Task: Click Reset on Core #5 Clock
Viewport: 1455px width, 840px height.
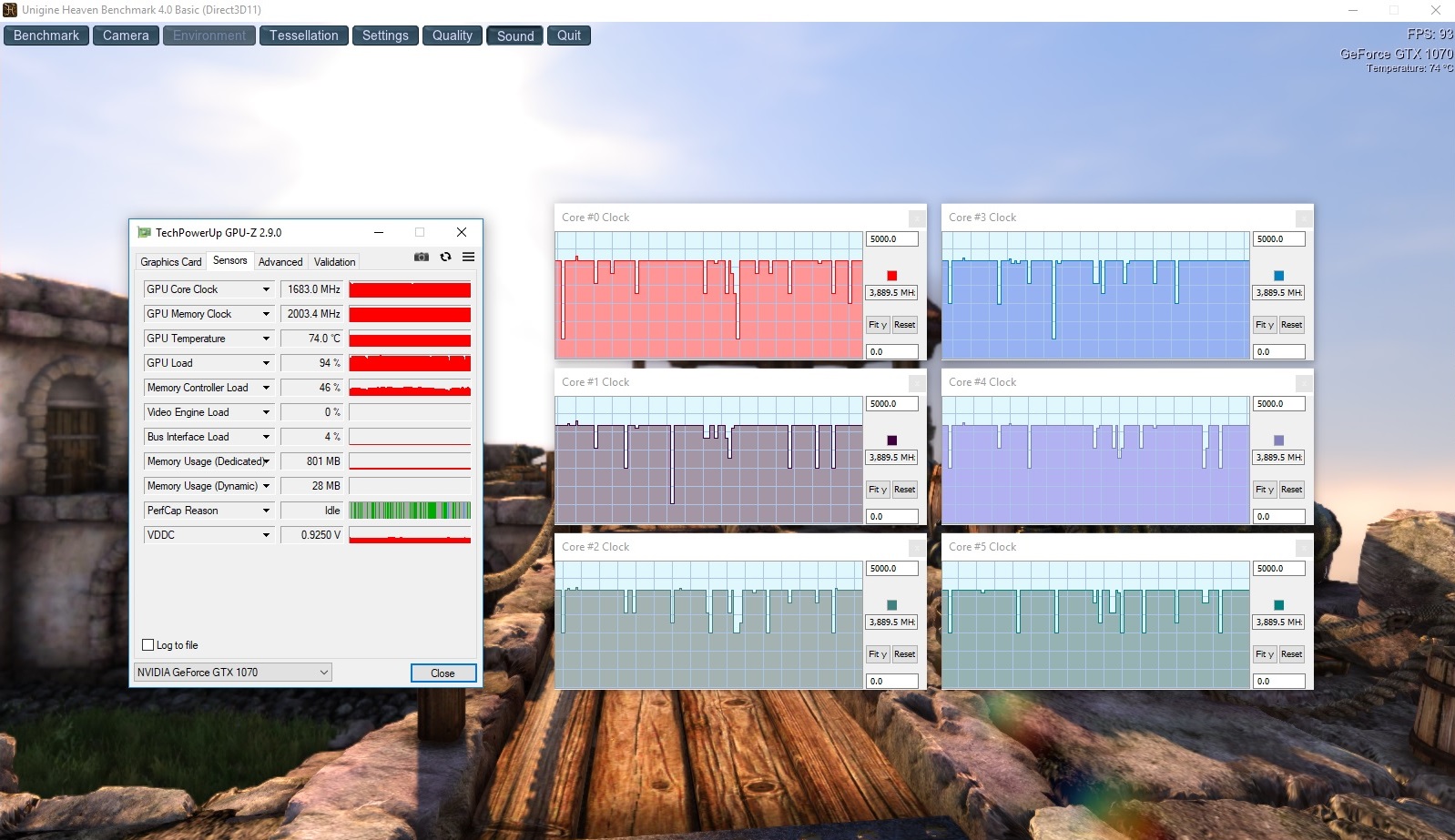Action: (1291, 654)
